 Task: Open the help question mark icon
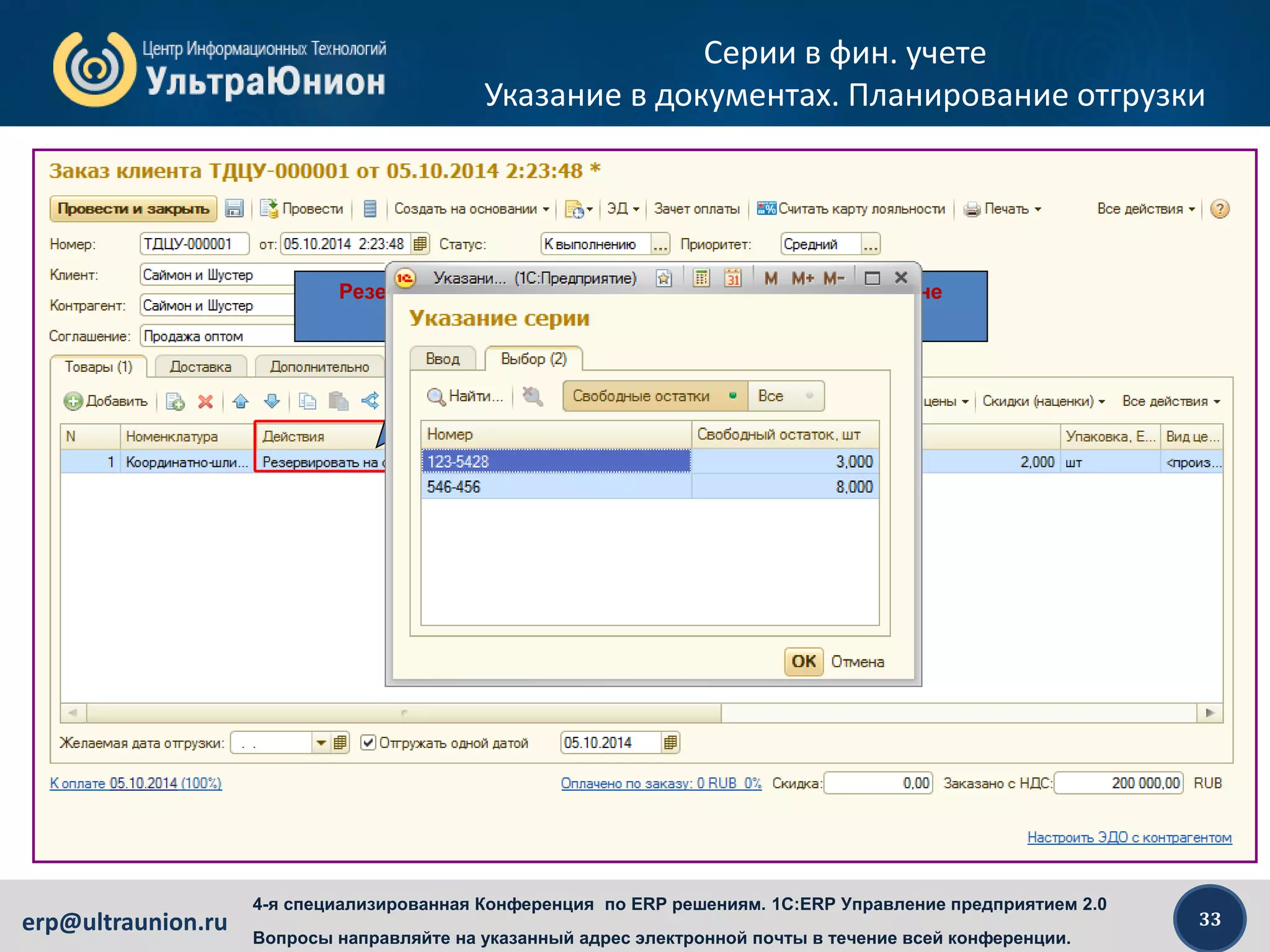coord(1219,209)
